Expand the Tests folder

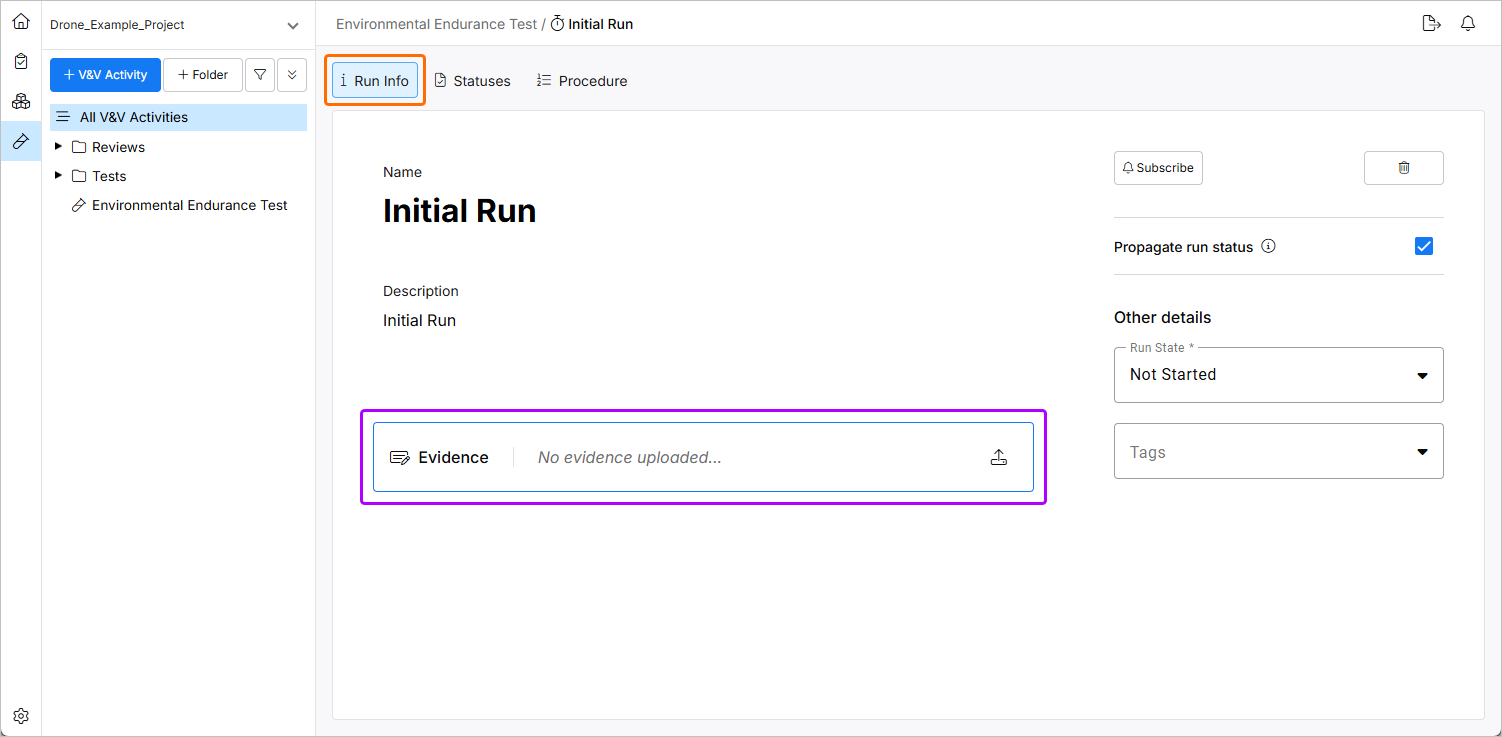59,176
